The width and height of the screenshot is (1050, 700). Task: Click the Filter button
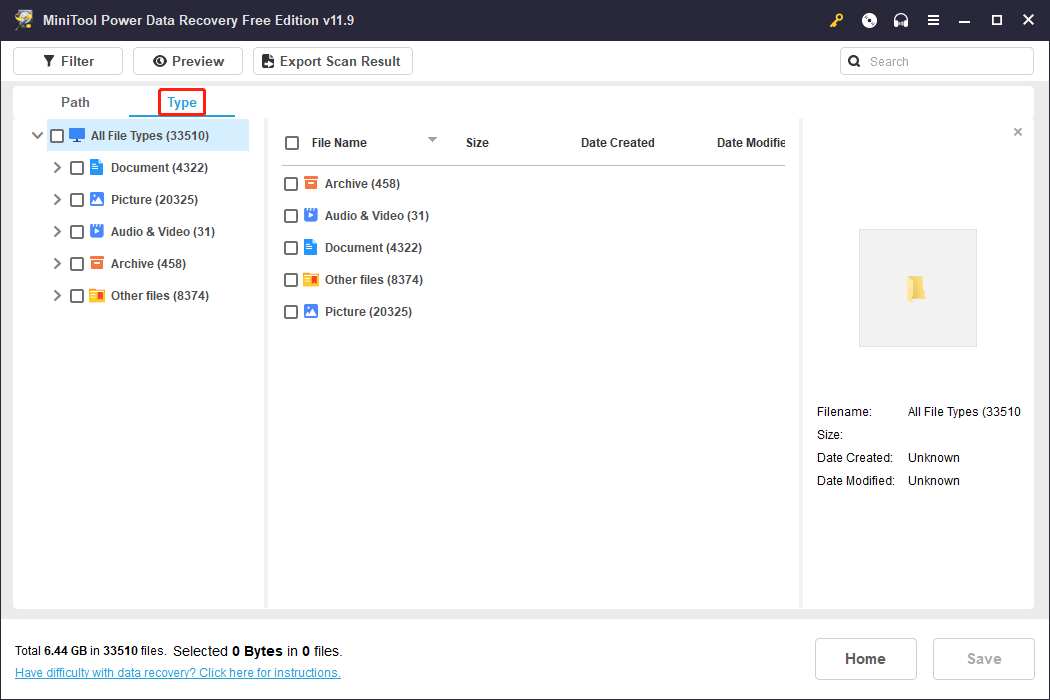(68, 61)
